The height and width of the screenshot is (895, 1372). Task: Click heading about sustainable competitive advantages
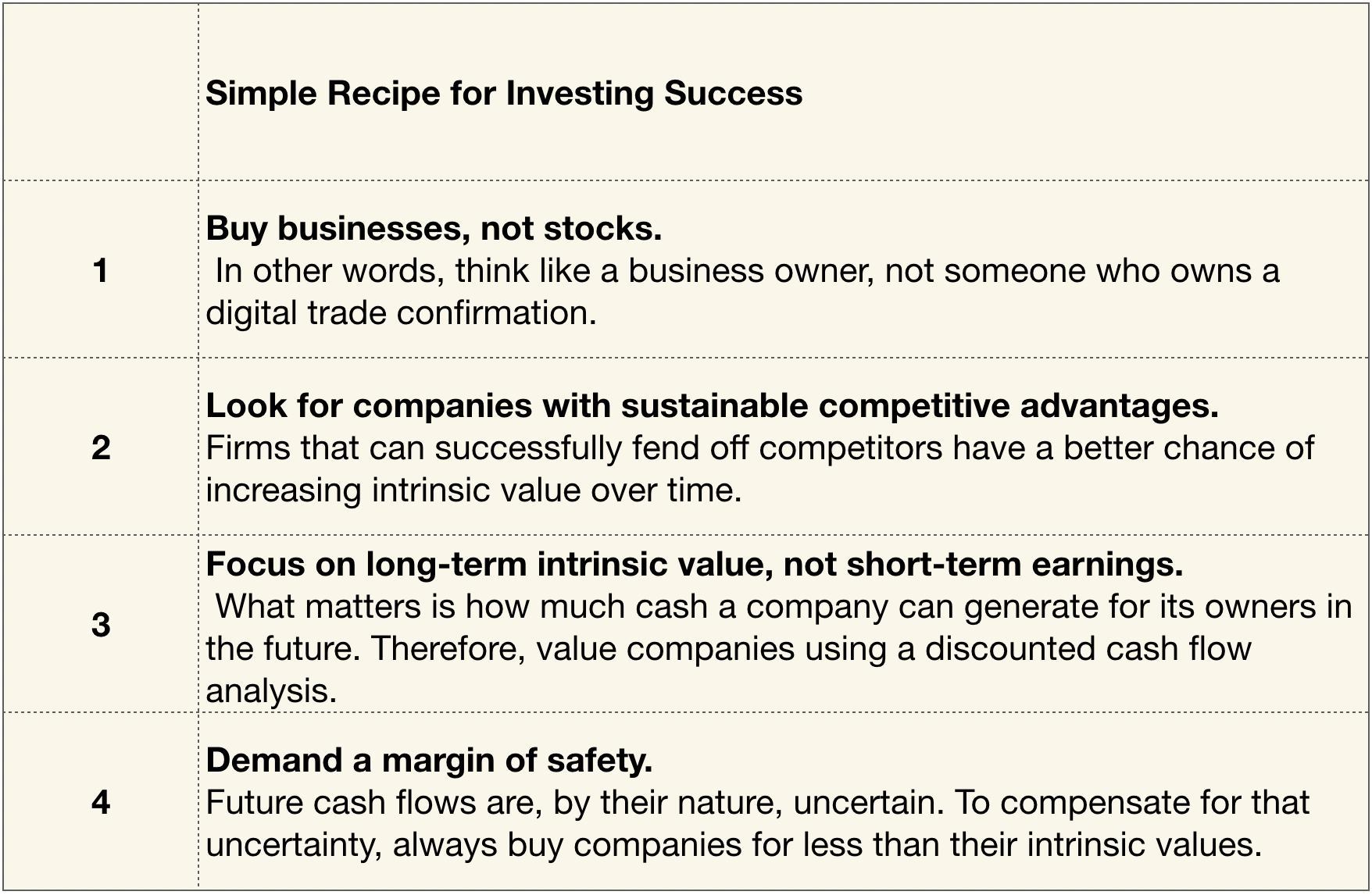pos(712,405)
